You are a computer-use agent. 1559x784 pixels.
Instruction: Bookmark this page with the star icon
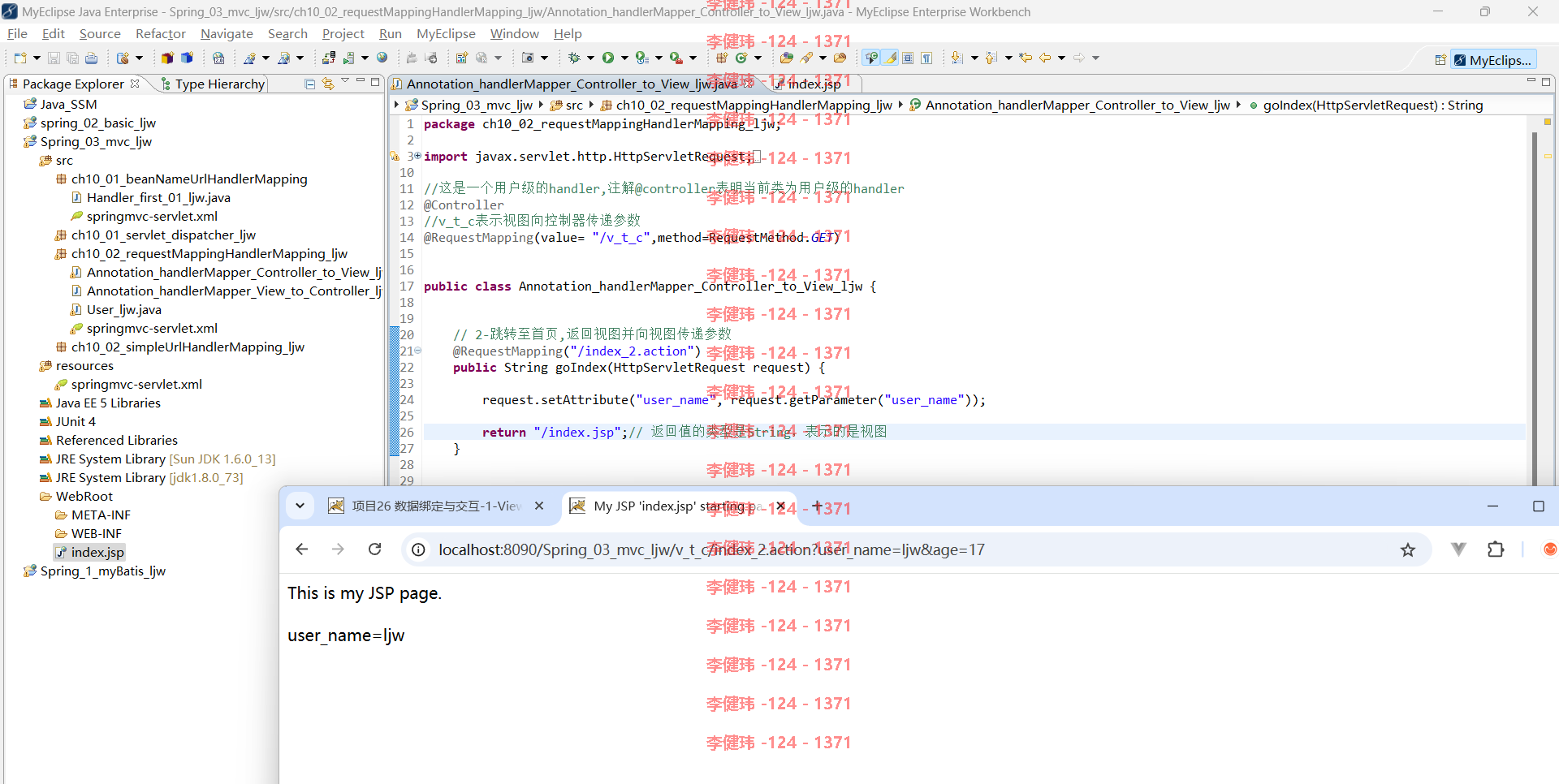[1408, 549]
